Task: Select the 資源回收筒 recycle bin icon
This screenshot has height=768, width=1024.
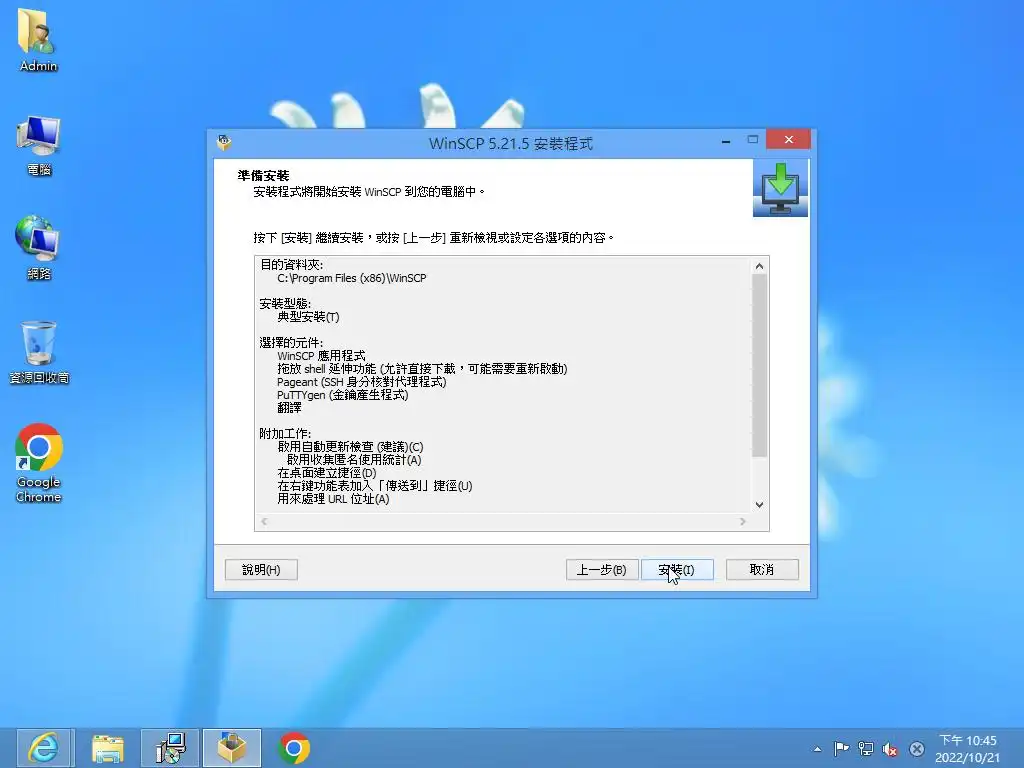Action: click(39, 353)
